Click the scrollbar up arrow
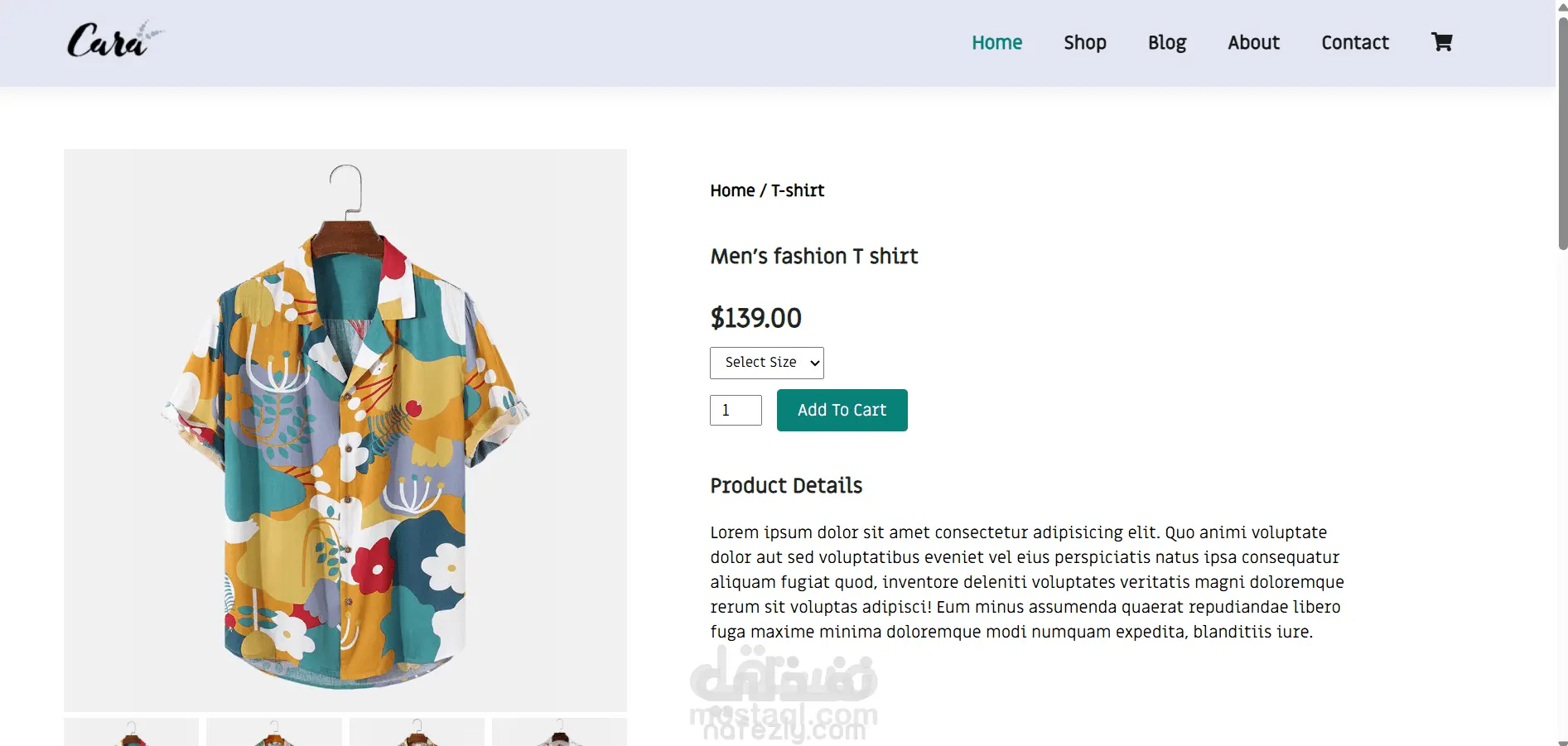Image resolution: width=1568 pixels, height=746 pixels. [x=1562, y=7]
